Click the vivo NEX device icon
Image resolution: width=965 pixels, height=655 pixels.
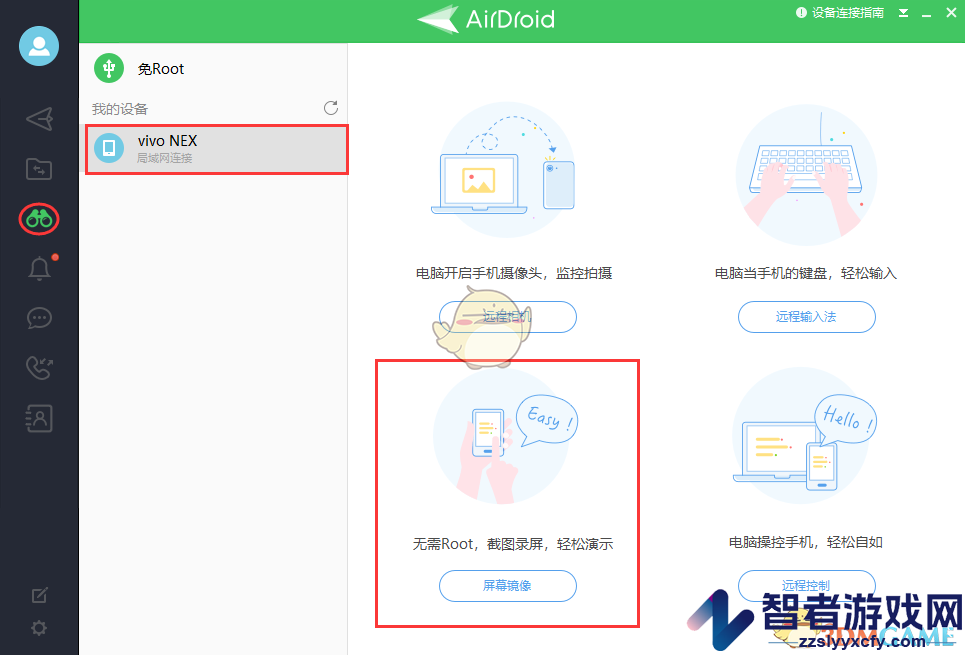click(109, 148)
